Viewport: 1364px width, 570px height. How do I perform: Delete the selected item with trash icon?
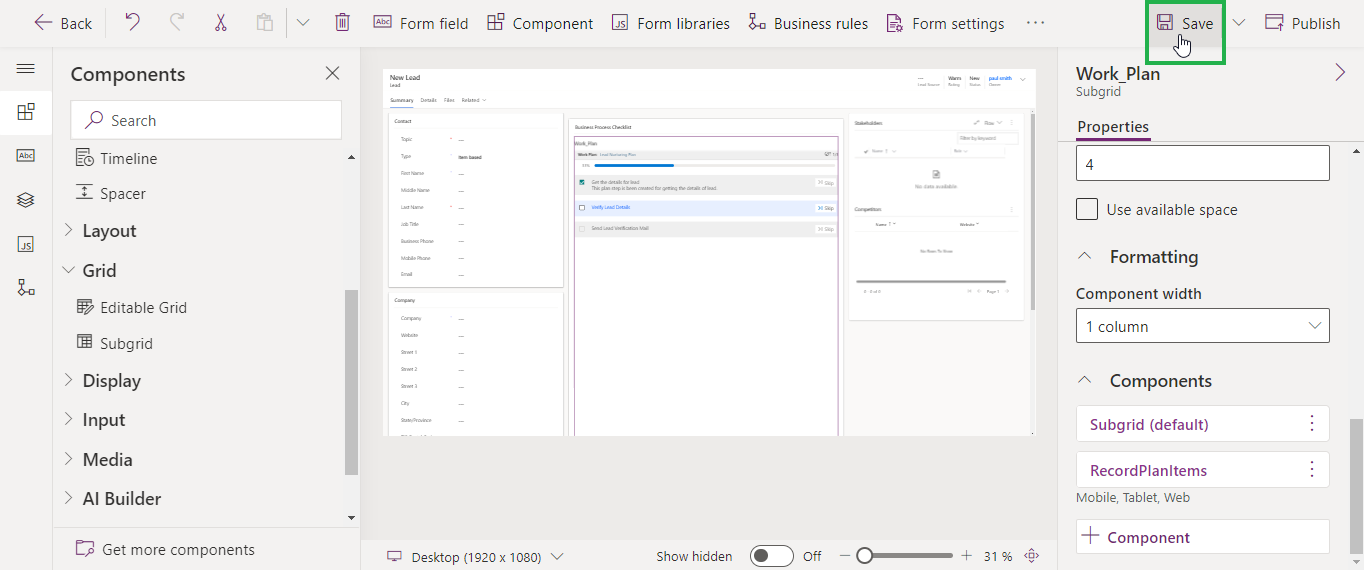342,23
